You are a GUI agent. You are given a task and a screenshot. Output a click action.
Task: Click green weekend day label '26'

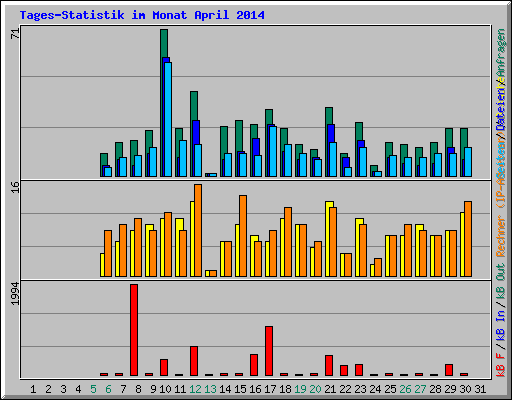(x=405, y=389)
